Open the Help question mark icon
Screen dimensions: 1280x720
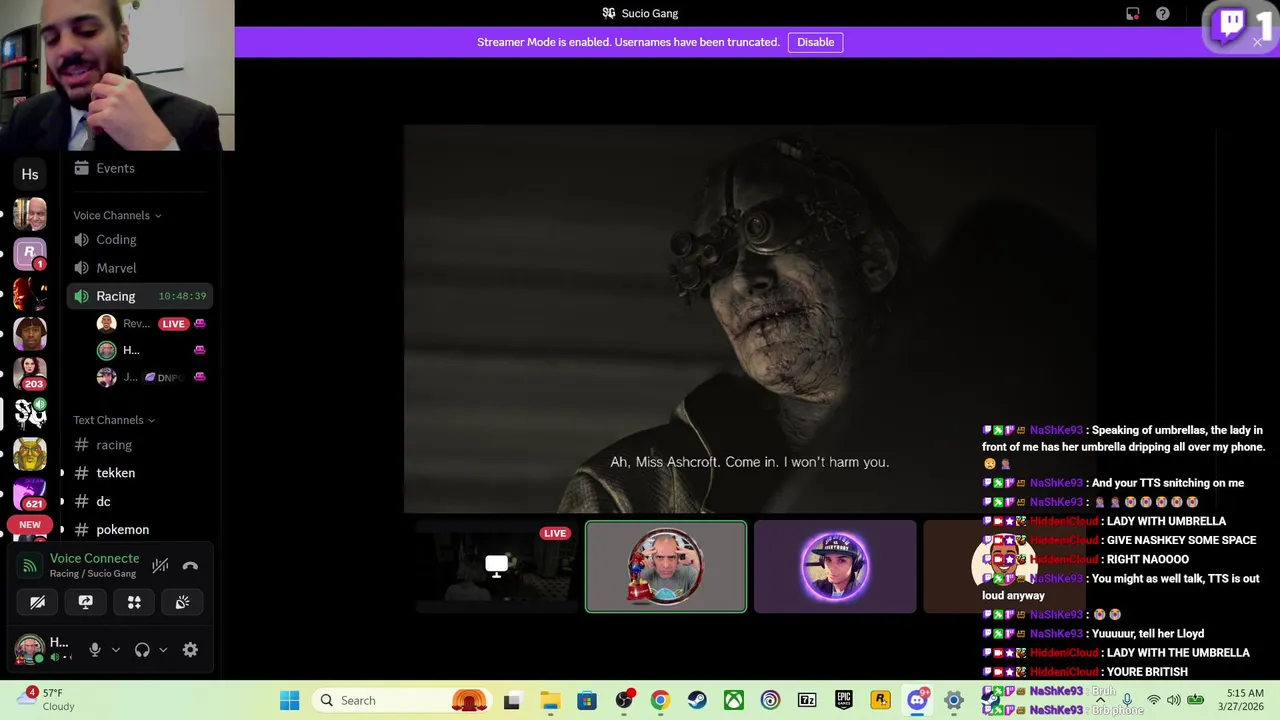[1162, 14]
